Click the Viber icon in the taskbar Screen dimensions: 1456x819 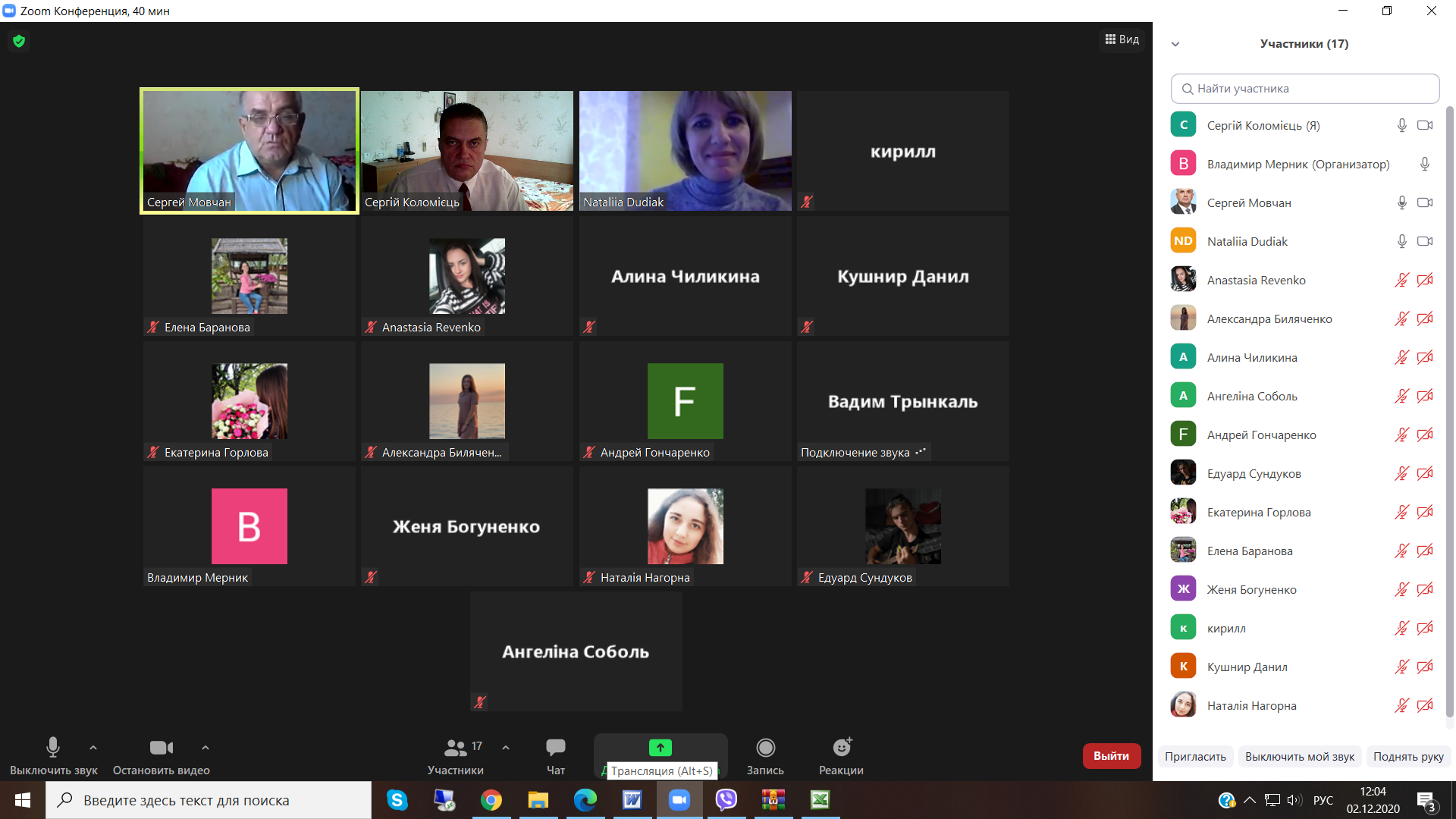[x=726, y=800]
